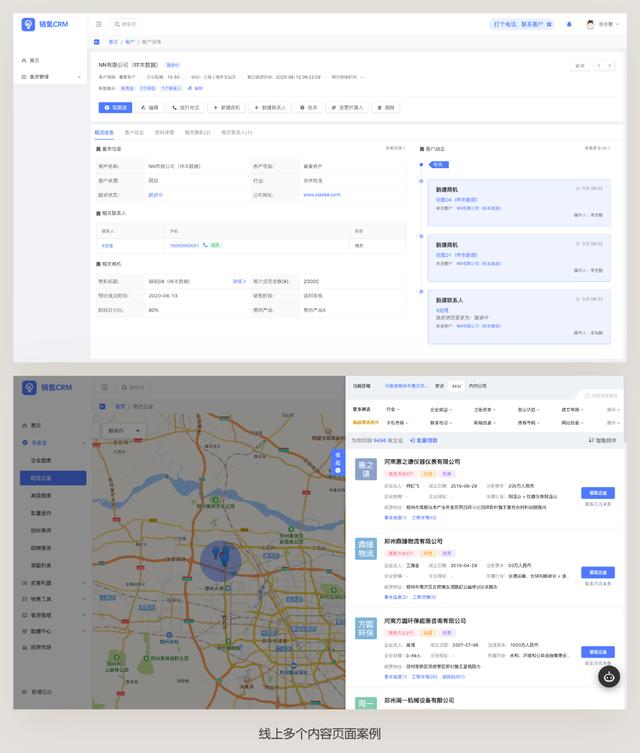Click the 删除 button

386,108
